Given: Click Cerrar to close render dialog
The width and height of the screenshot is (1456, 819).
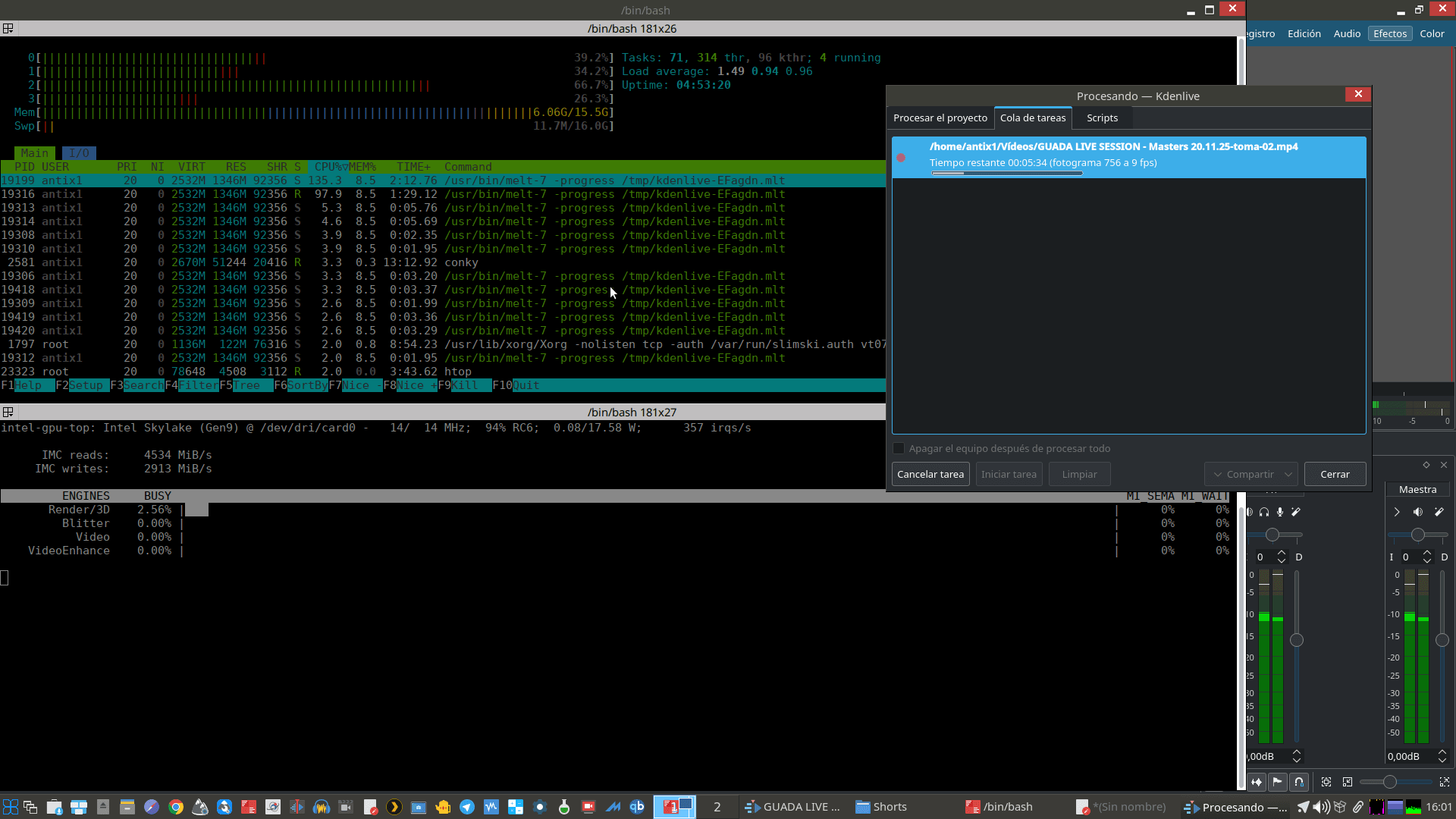Looking at the screenshot, I should (x=1334, y=475).
